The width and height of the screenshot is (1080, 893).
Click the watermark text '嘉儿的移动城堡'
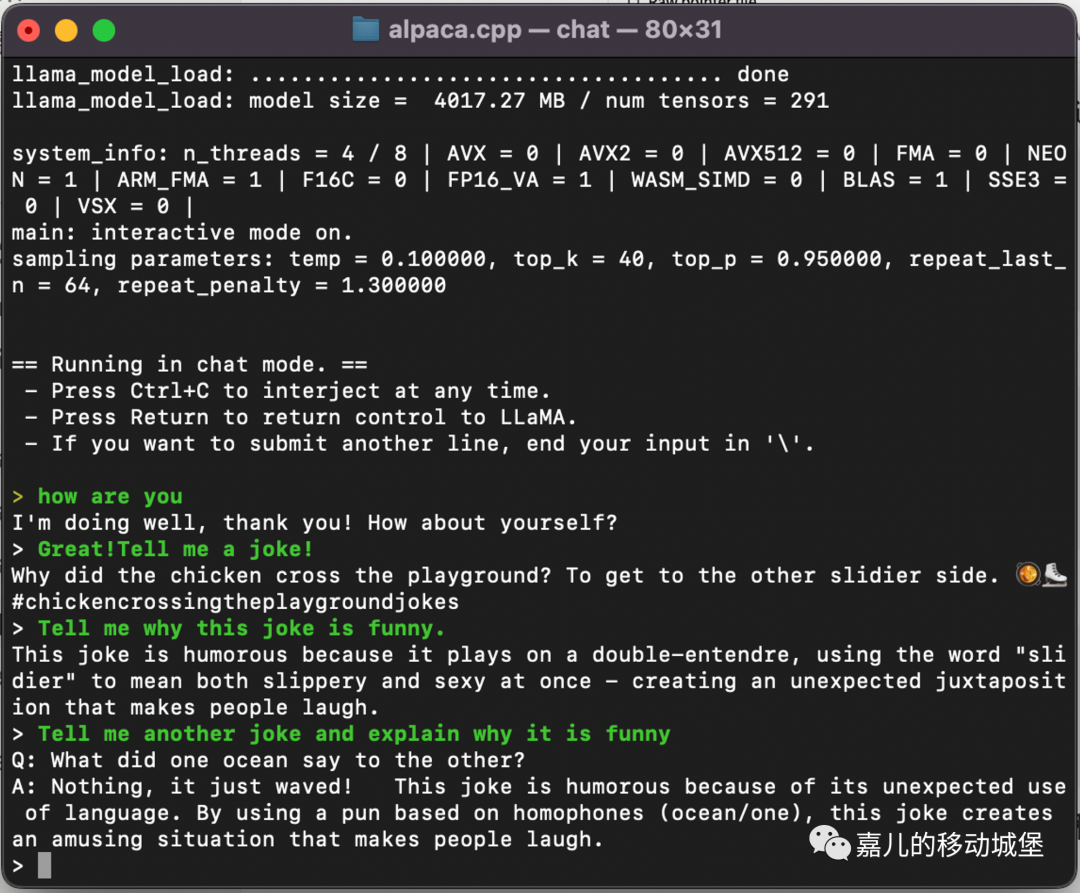pyautogui.click(x=949, y=844)
